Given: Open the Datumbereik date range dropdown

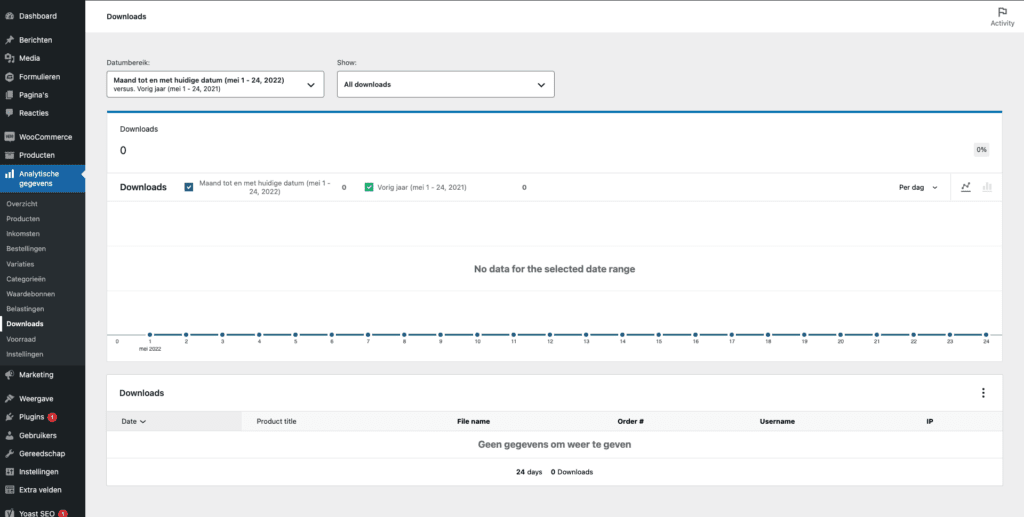Looking at the screenshot, I should point(216,84).
